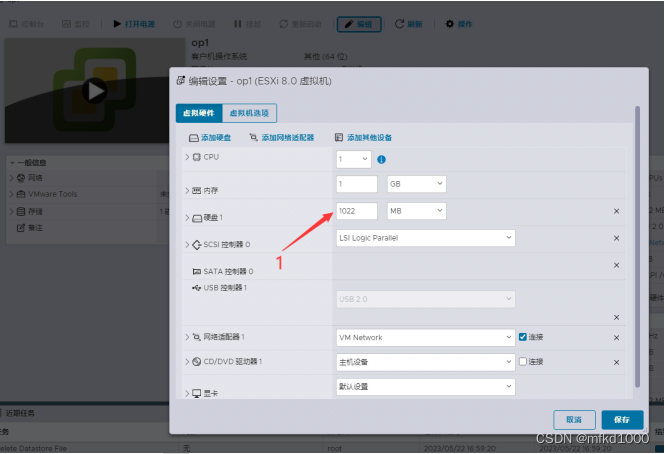Expand VMware Tools in background panel

(x=11, y=194)
